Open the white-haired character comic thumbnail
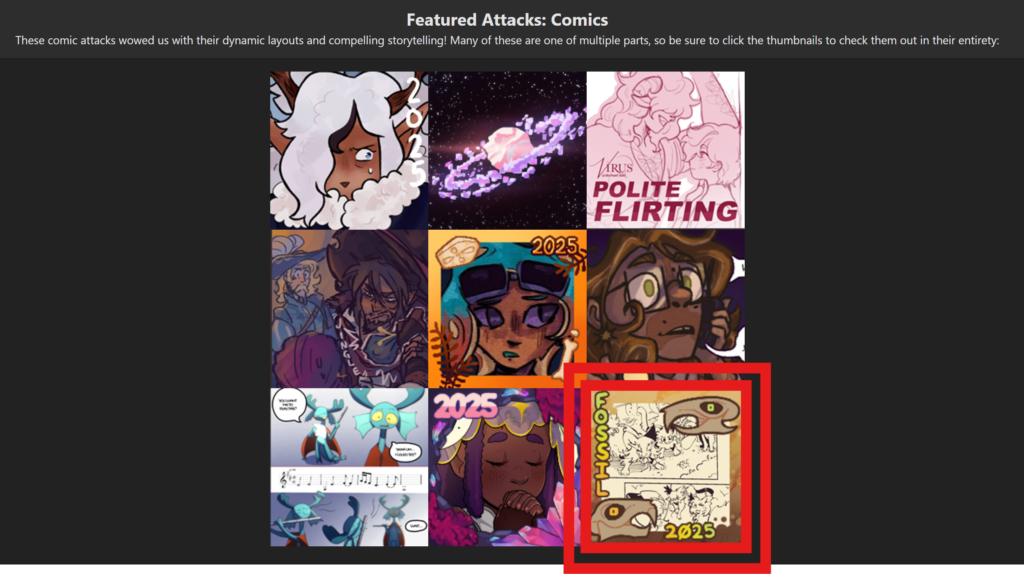Viewport: 1024px width, 574px height. point(349,150)
